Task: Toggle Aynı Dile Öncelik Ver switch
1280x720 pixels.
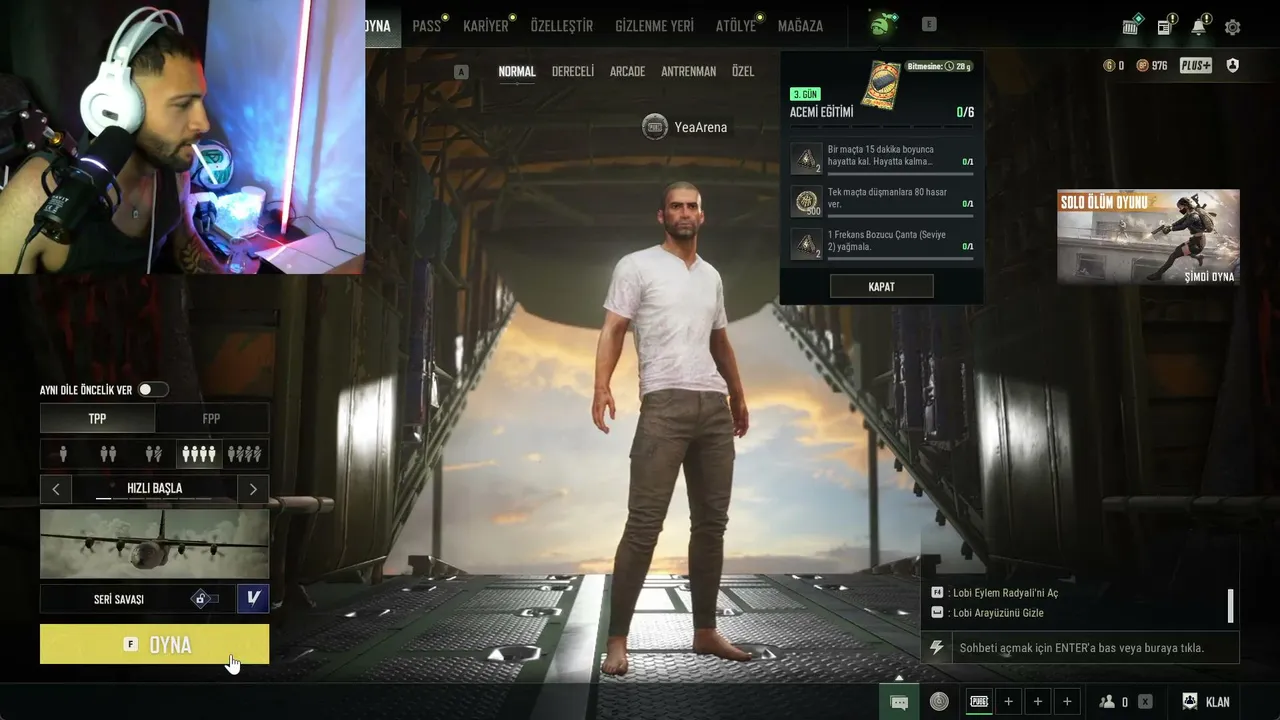Action: point(153,390)
